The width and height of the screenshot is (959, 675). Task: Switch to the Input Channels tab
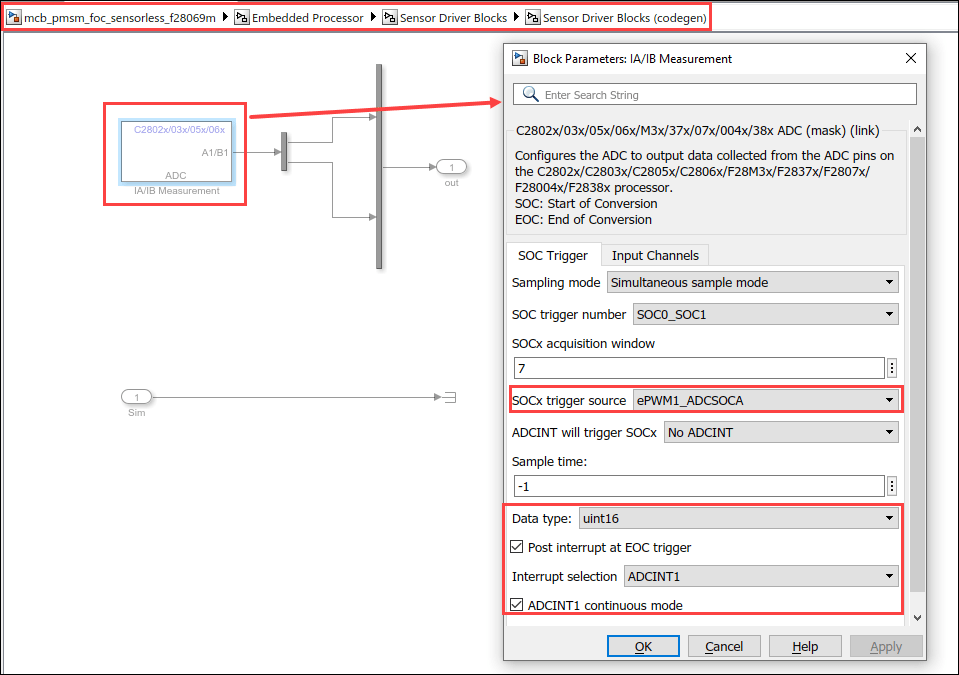(x=655, y=256)
